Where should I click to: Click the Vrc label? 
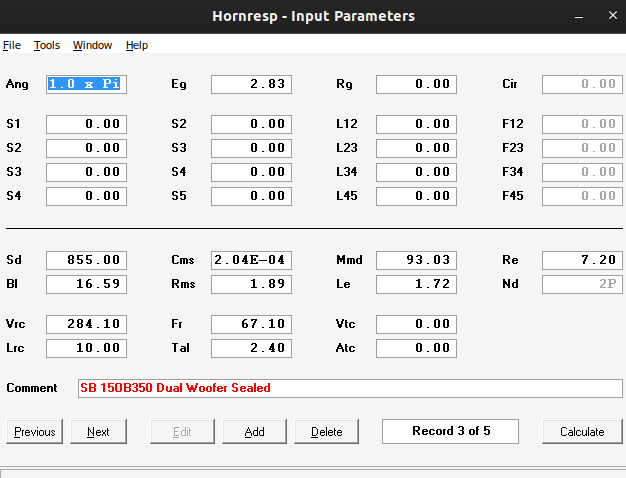tap(16, 324)
